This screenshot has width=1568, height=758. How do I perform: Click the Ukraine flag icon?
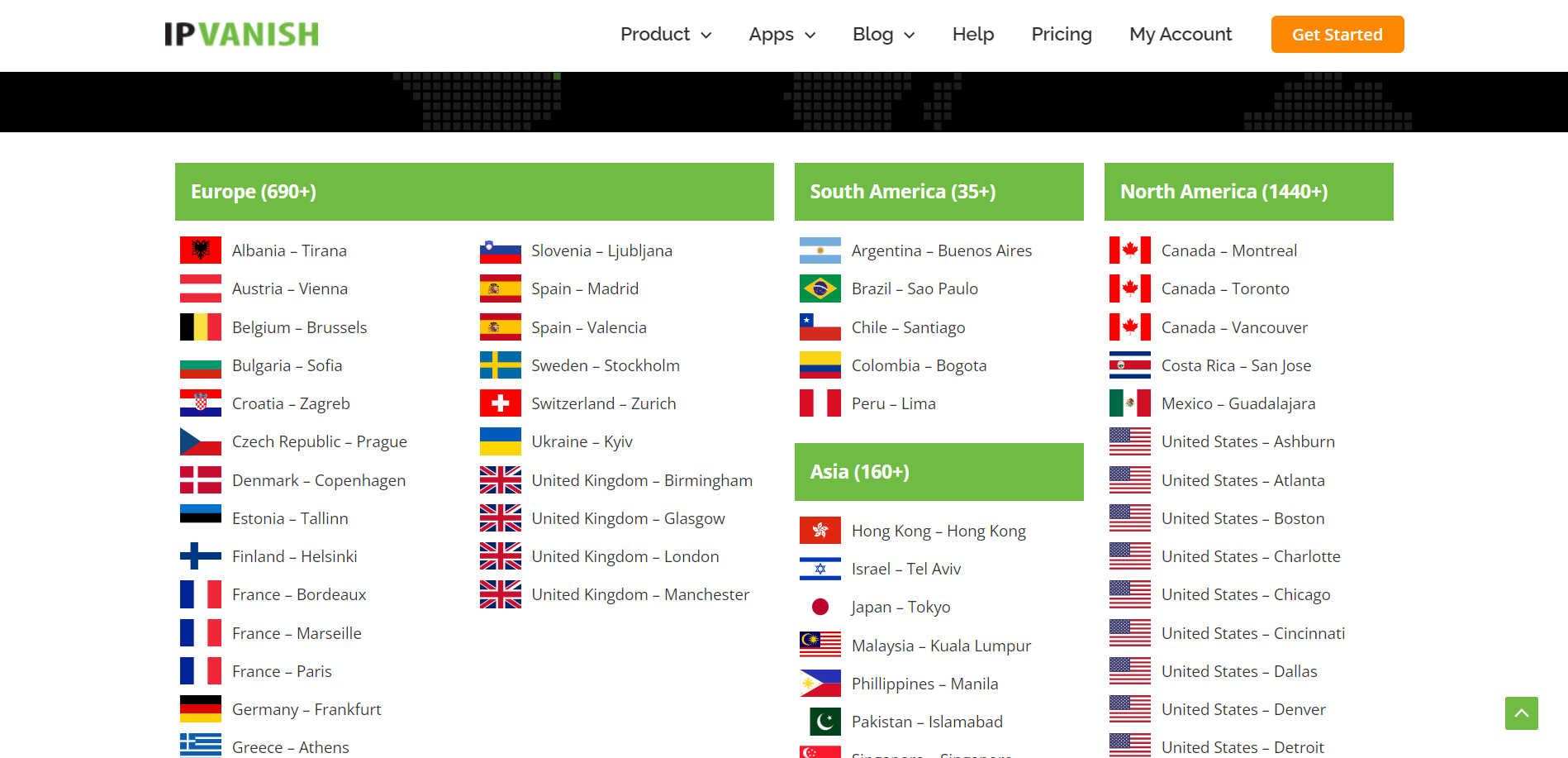click(x=500, y=441)
